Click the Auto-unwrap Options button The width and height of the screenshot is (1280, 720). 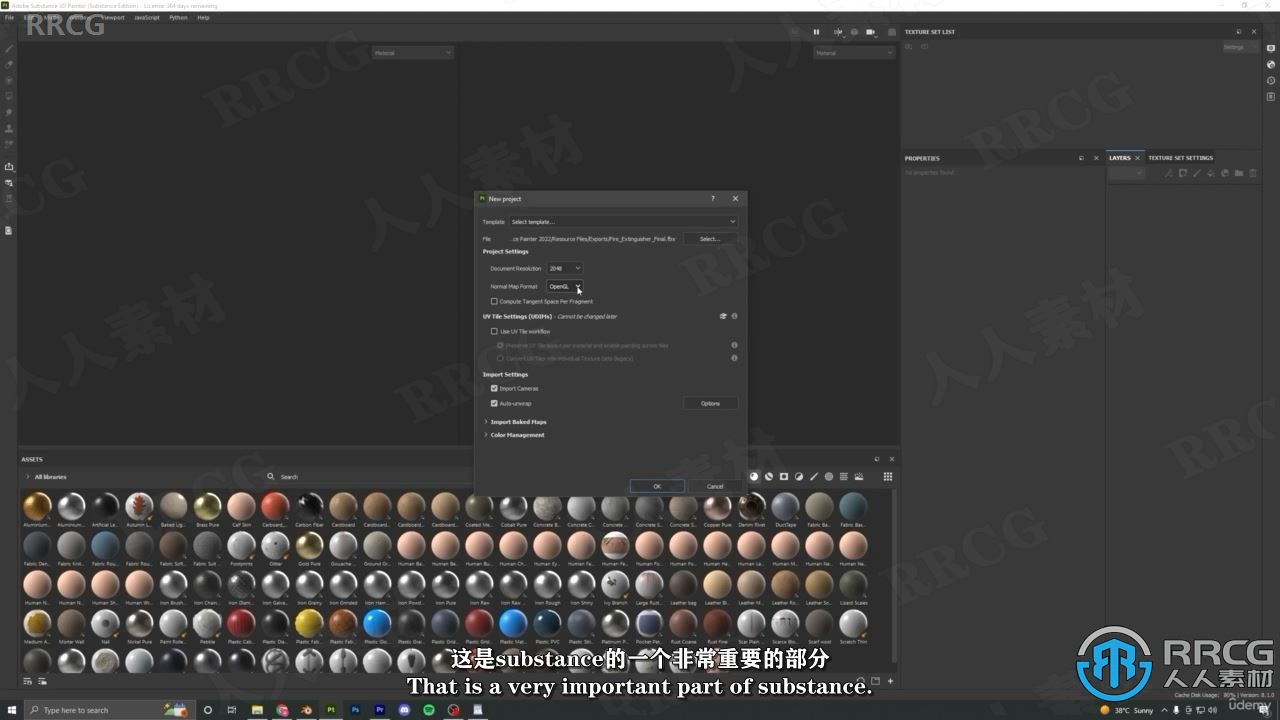(x=710, y=403)
